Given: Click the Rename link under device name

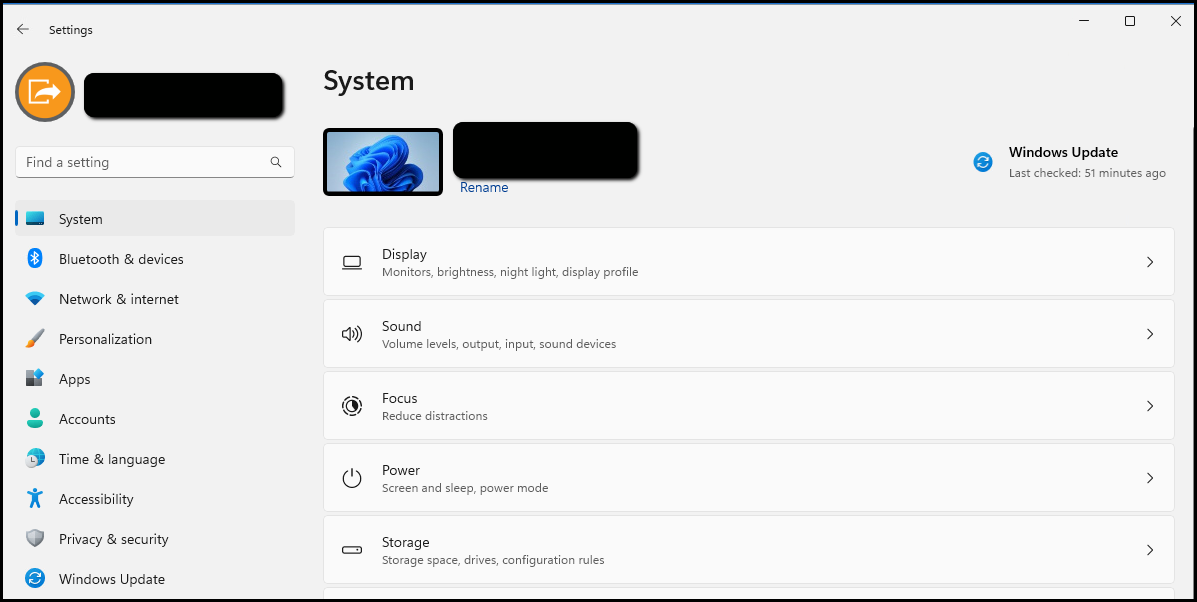Looking at the screenshot, I should [484, 188].
